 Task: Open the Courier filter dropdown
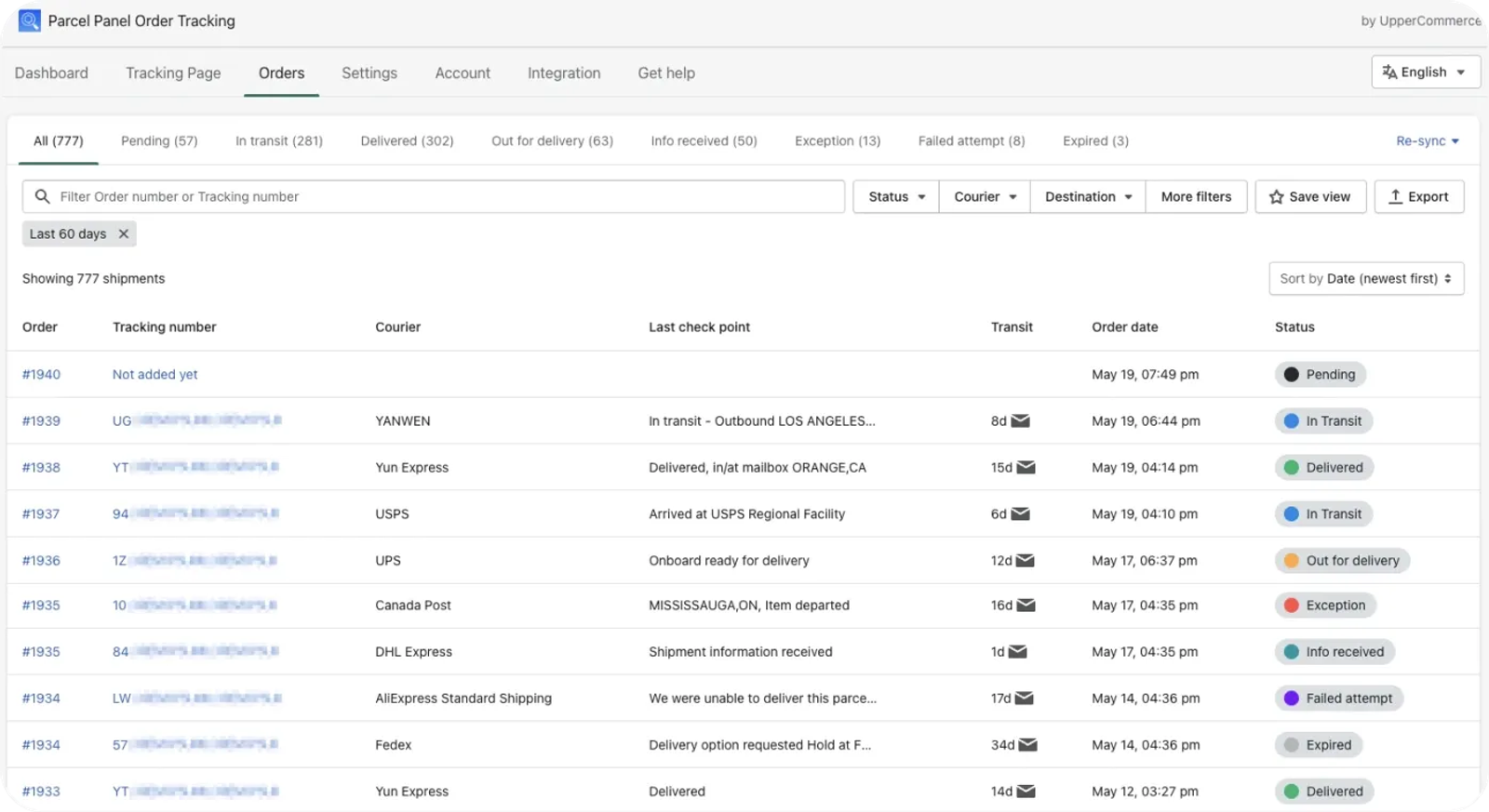point(985,196)
